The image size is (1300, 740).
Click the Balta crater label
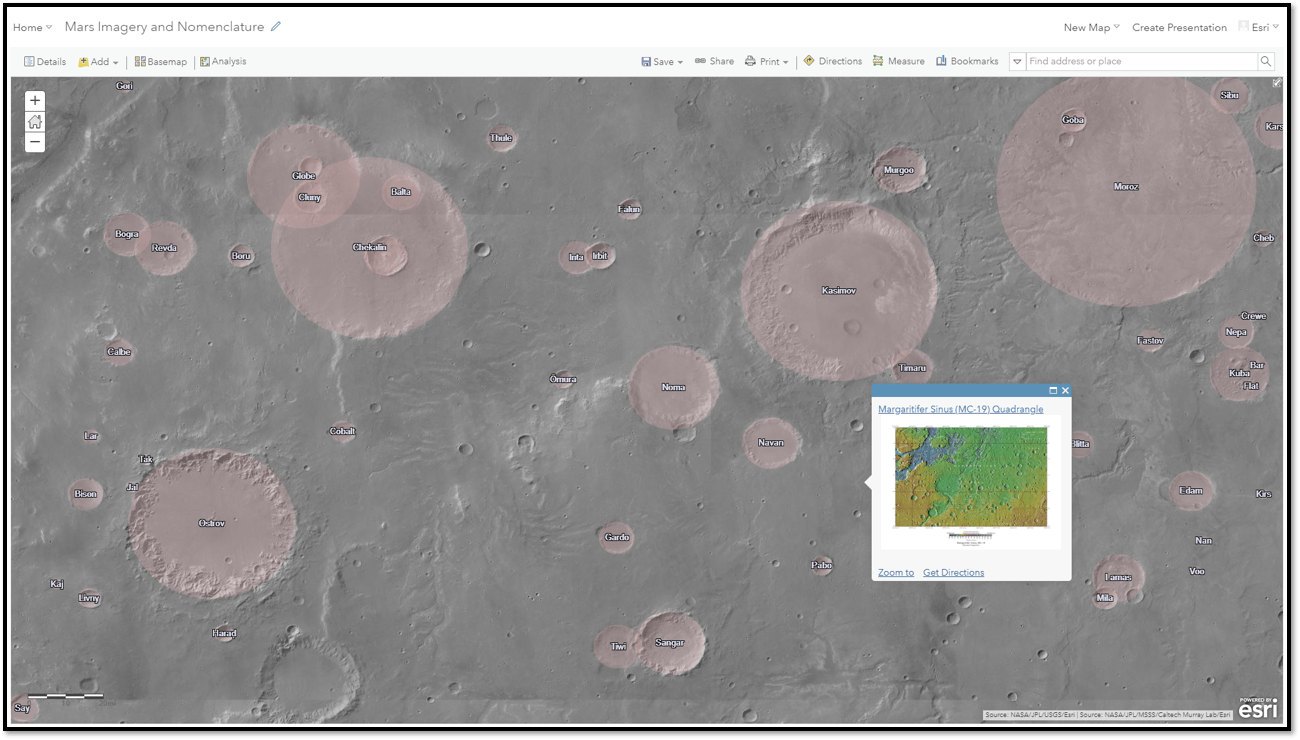pyautogui.click(x=401, y=191)
